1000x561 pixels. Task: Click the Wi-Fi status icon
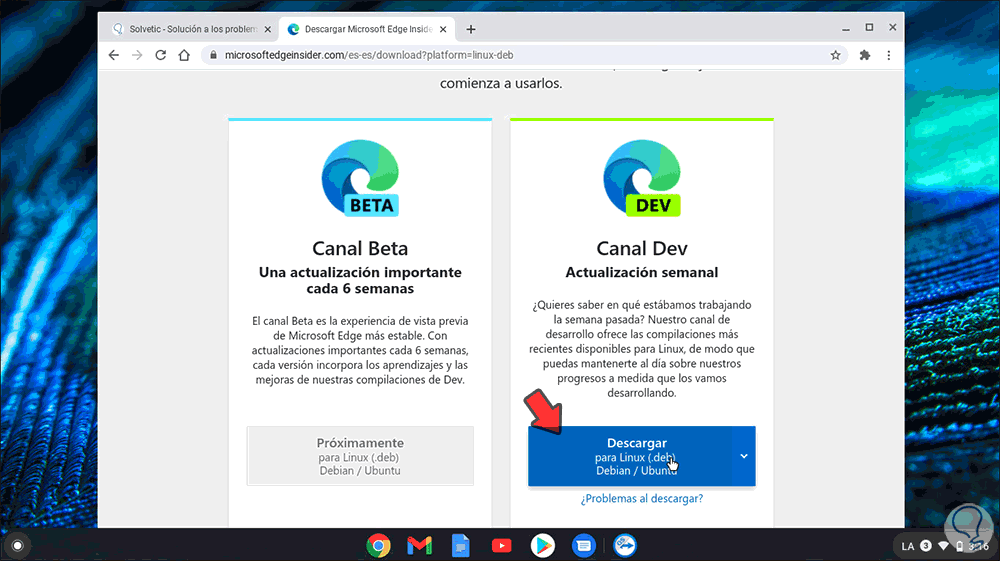click(x=943, y=546)
